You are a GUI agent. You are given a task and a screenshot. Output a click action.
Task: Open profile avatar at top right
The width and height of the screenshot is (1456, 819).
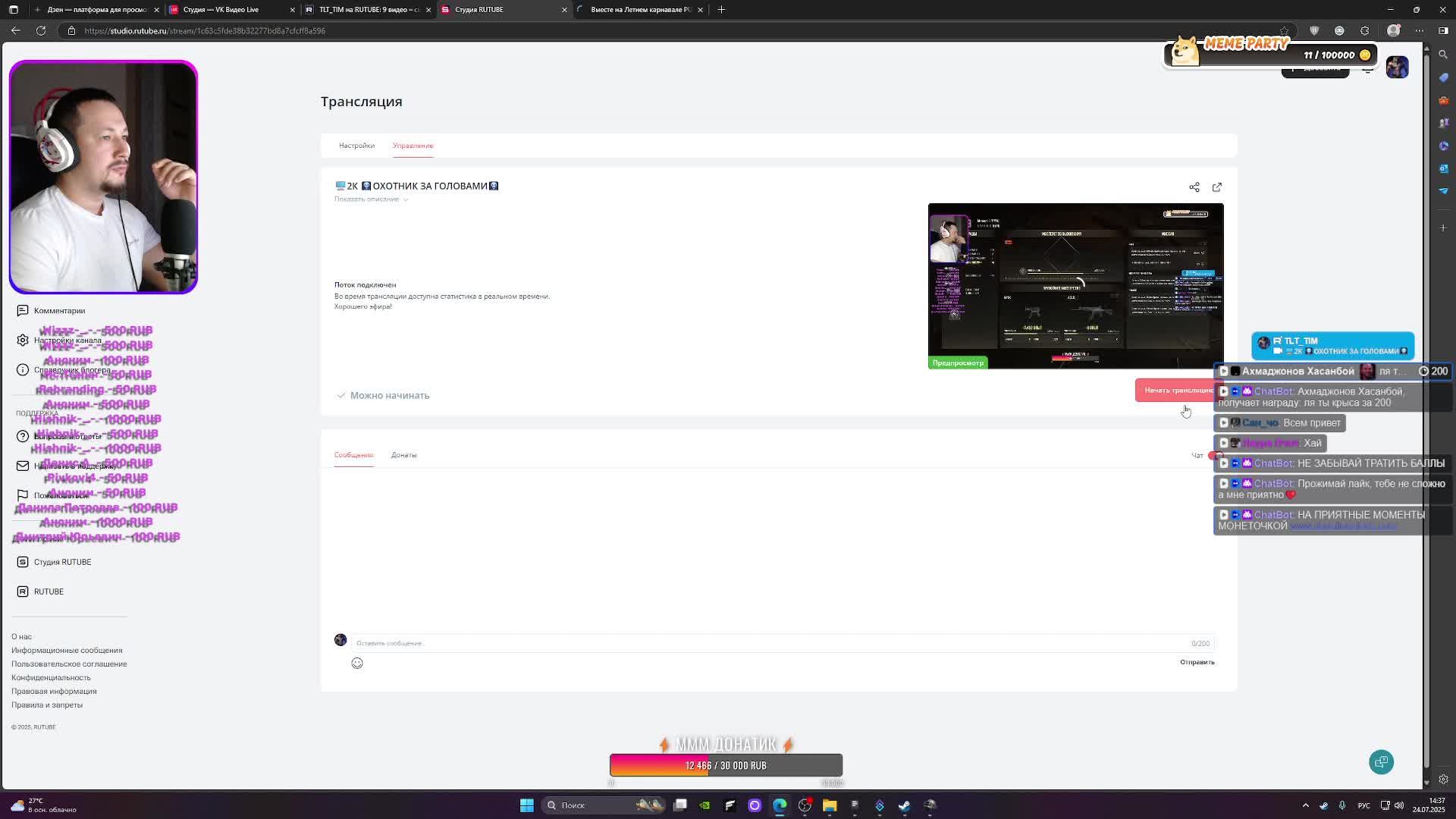pyautogui.click(x=1397, y=67)
